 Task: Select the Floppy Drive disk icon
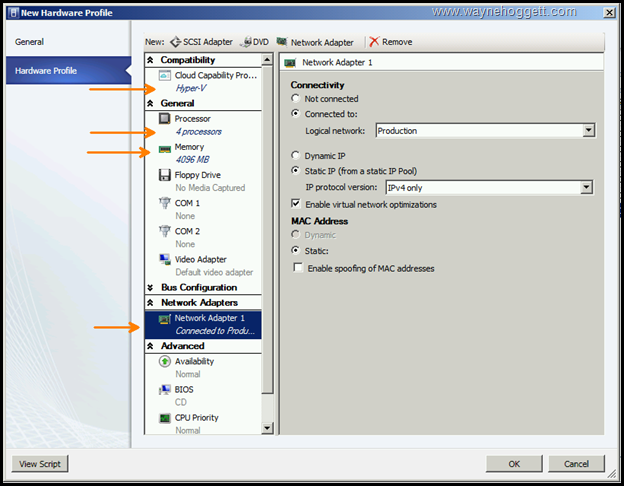(164, 175)
